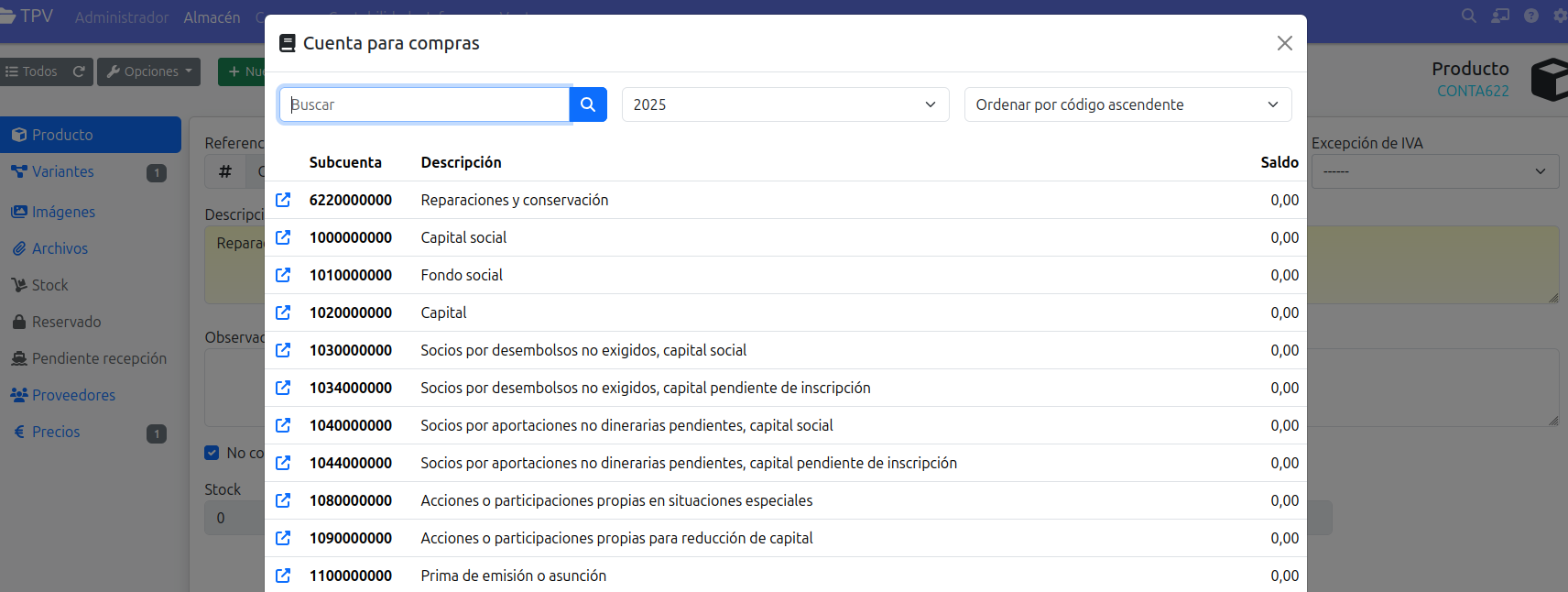
Task: Open external link for subcuenta 1010000000
Action: 283,275
